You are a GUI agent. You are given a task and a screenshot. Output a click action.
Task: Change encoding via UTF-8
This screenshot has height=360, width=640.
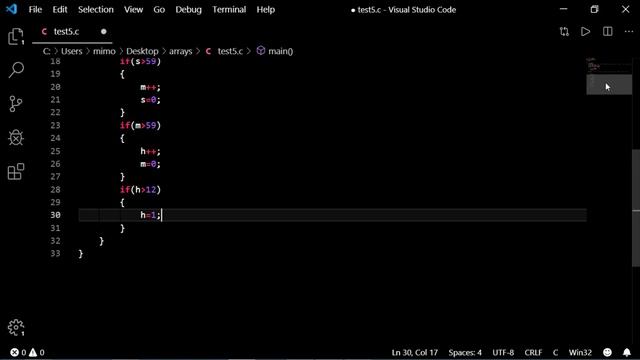[503, 352]
